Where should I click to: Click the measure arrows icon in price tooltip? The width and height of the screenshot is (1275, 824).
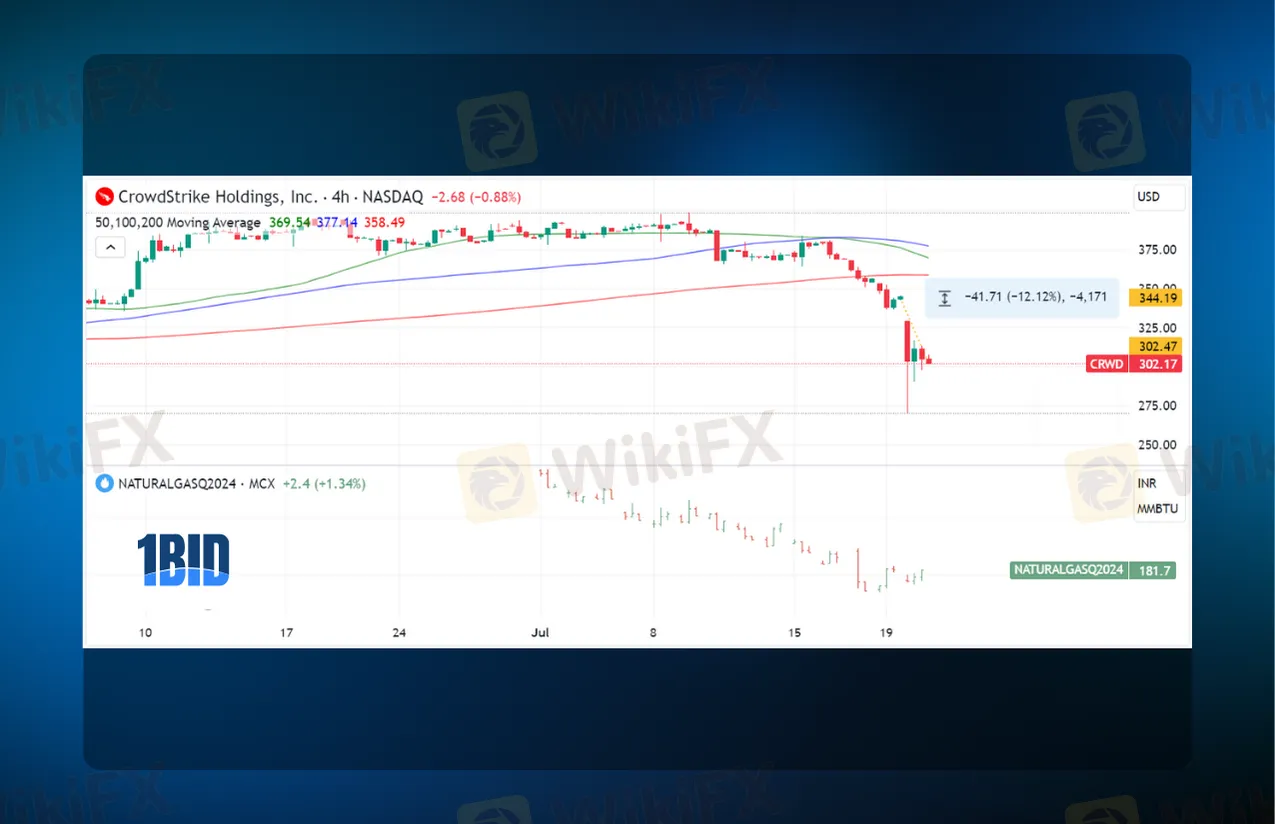point(945,298)
